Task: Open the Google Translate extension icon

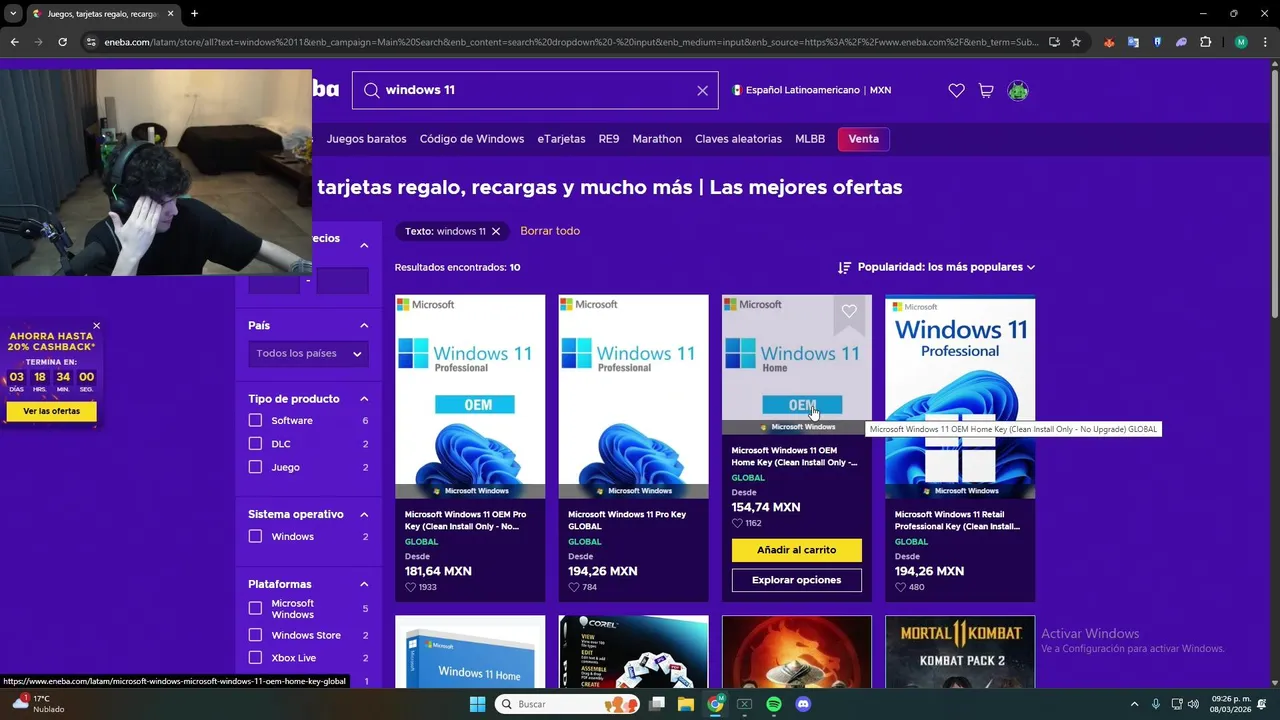Action: 1133,42
